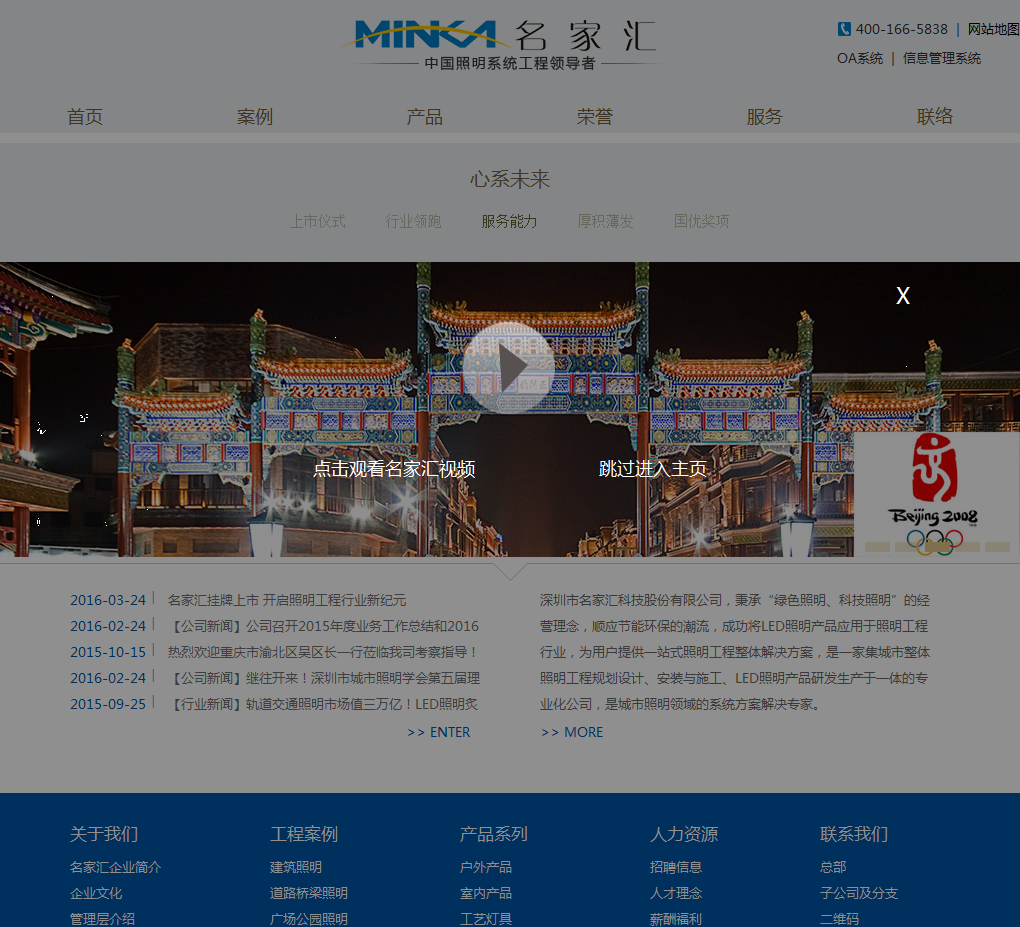
Task: Open footer link 子公司及分支
Action: tap(859, 894)
